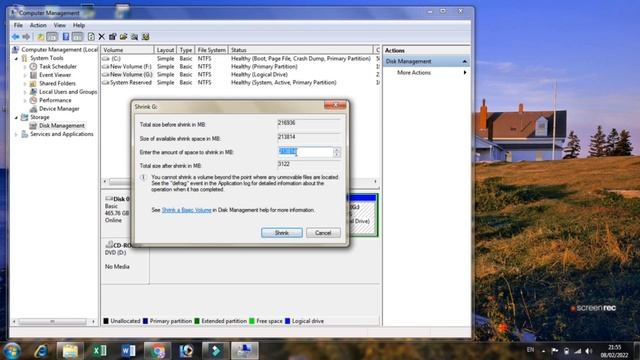640x360 pixels.
Task: Toggle the Show/Hide Console Tree icon
Action: point(52,37)
